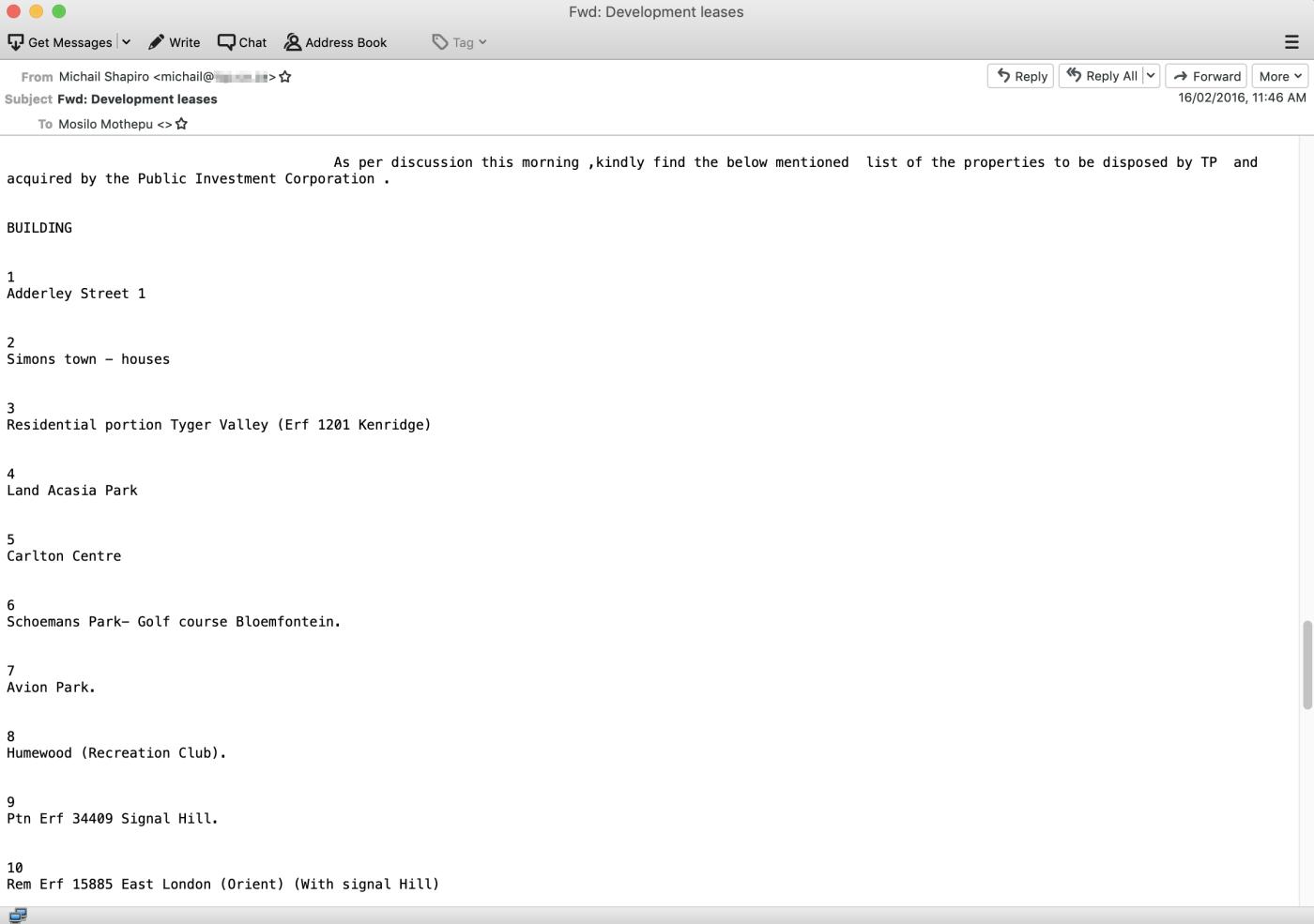
Task: Forward this message
Action: tap(1206, 76)
